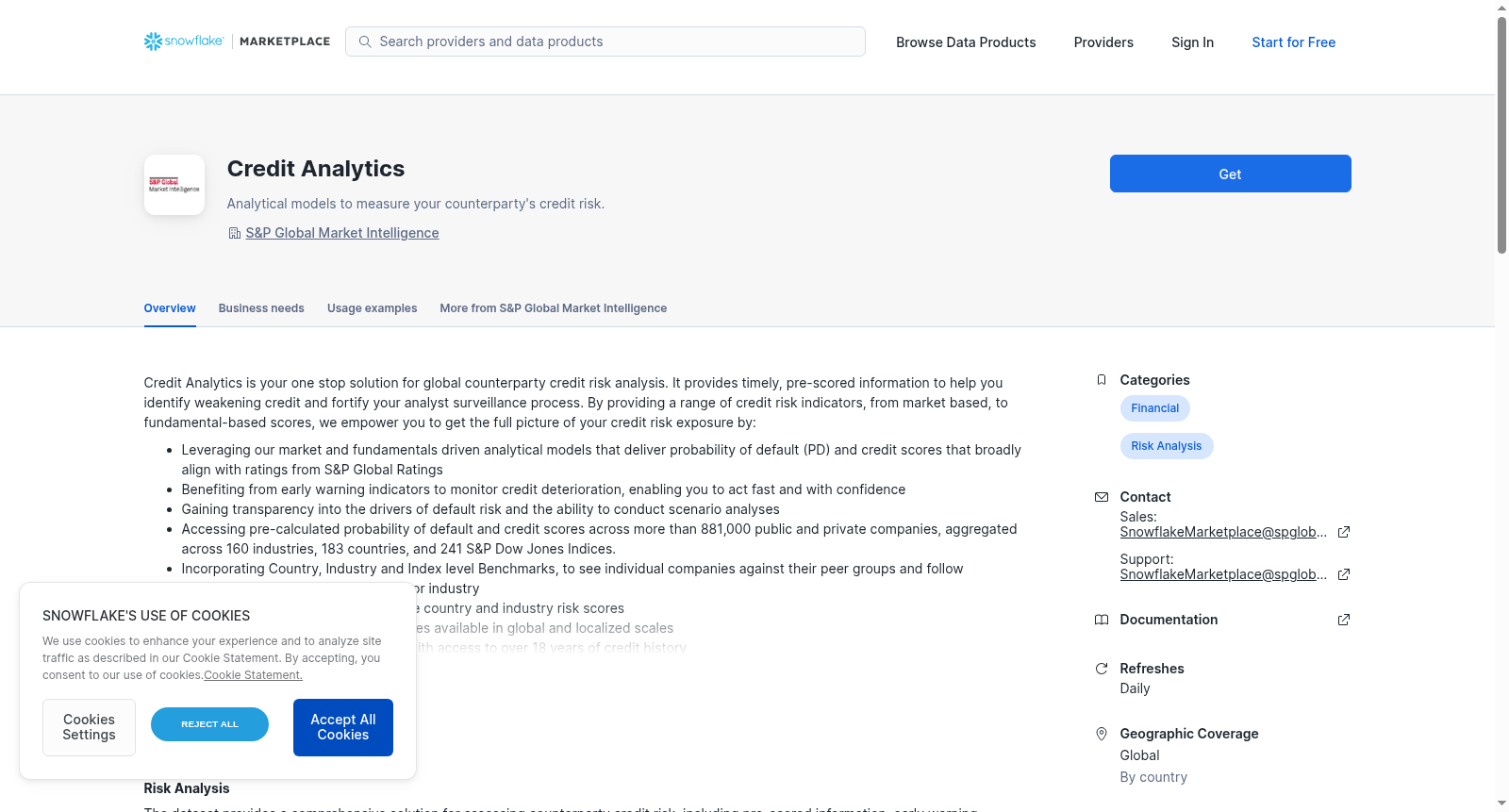
Task: Click the 'Global' coverage value
Action: 1139,755
